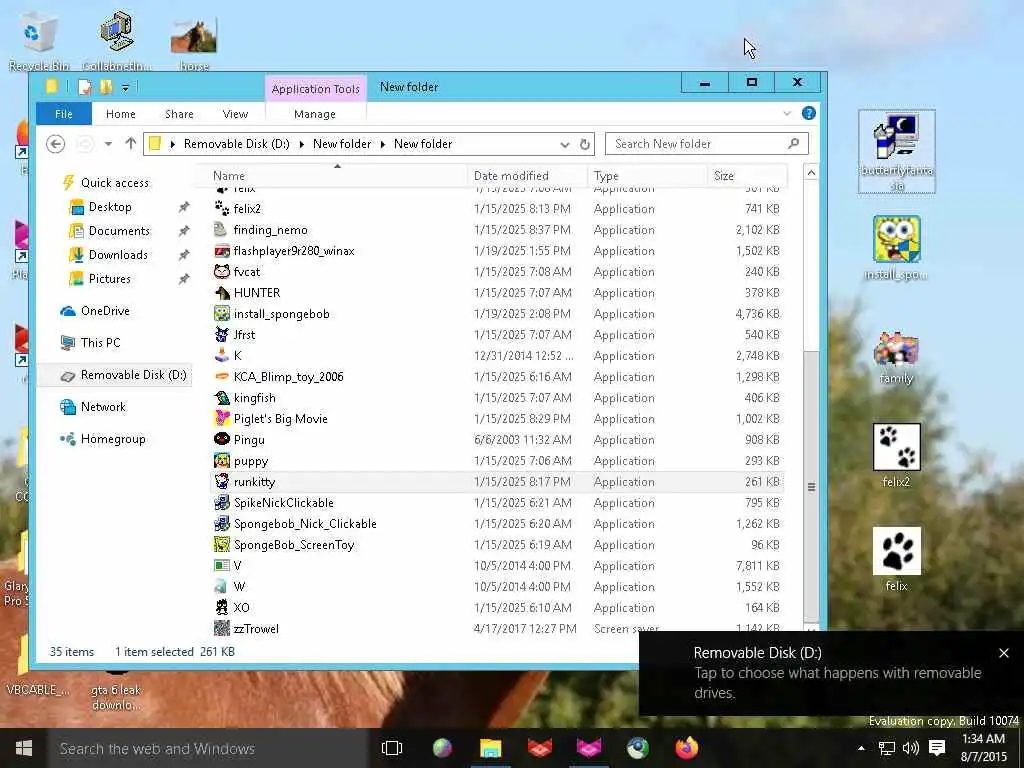1024x768 pixels.
Task: Select the KCA_Blimp_toy_2006 file icon
Action: 222,376
